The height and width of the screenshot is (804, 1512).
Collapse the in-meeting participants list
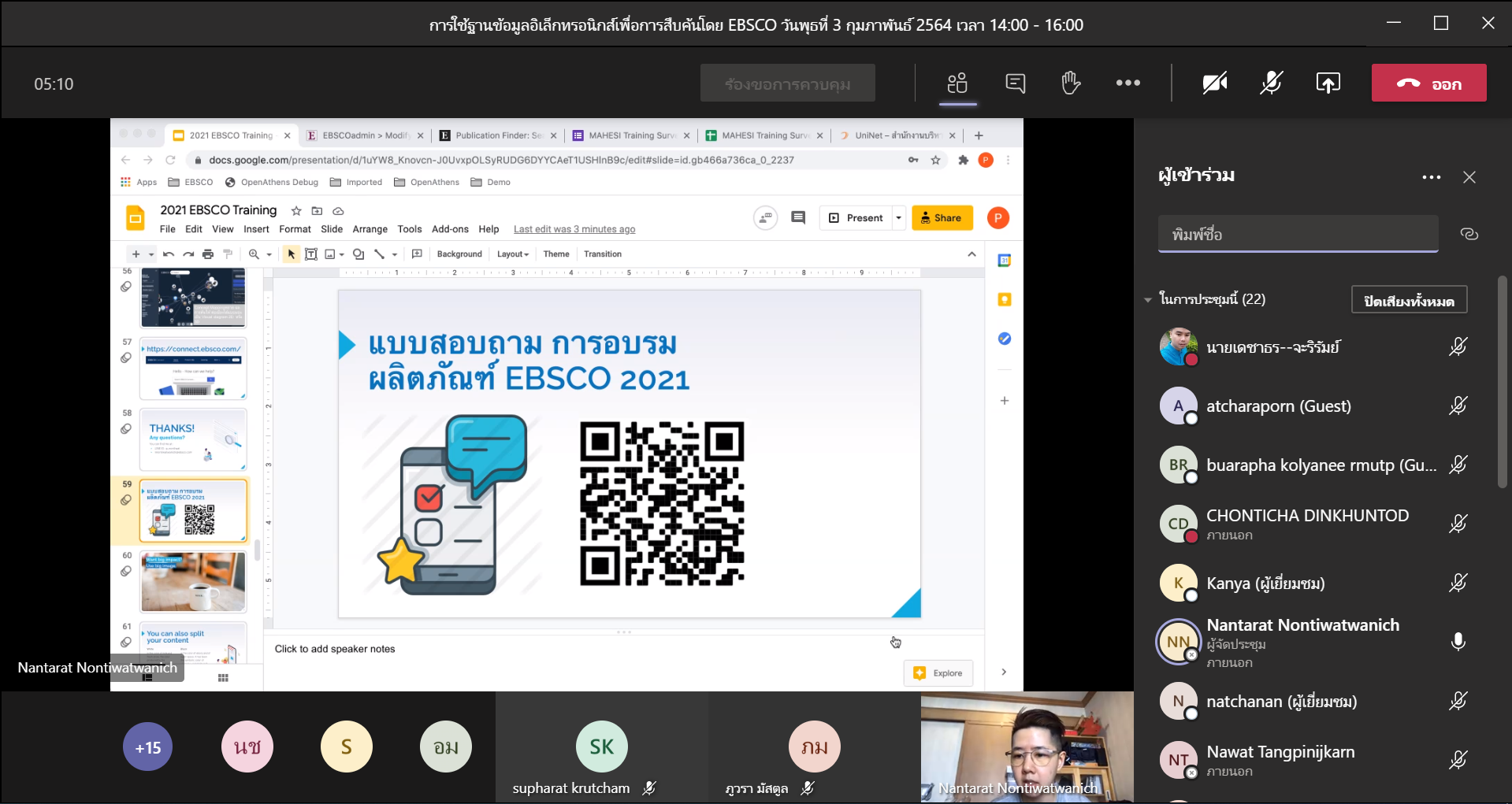click(x=1148, y=299)
